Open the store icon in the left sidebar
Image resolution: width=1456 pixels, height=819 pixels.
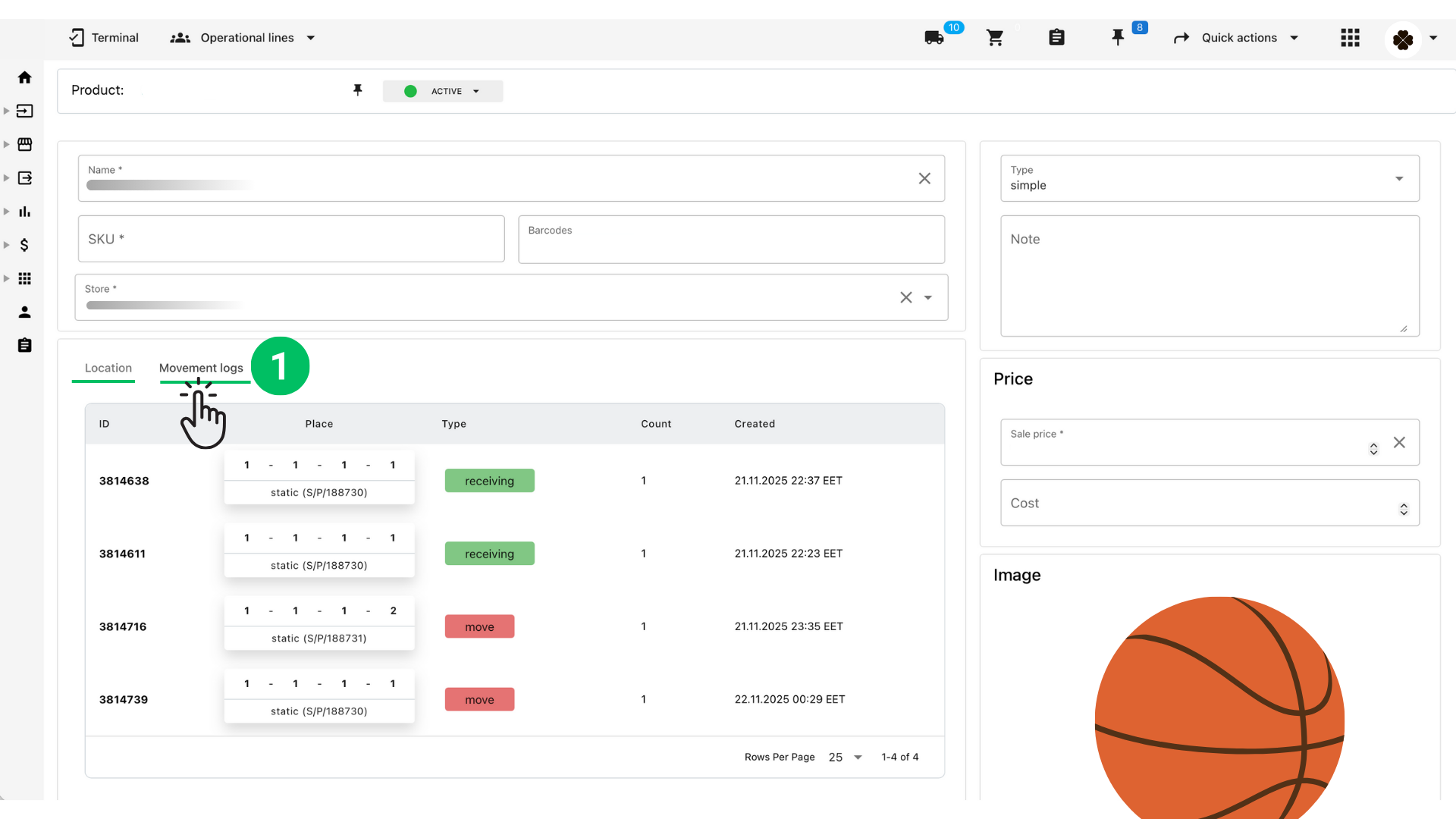tap(24, 144)
